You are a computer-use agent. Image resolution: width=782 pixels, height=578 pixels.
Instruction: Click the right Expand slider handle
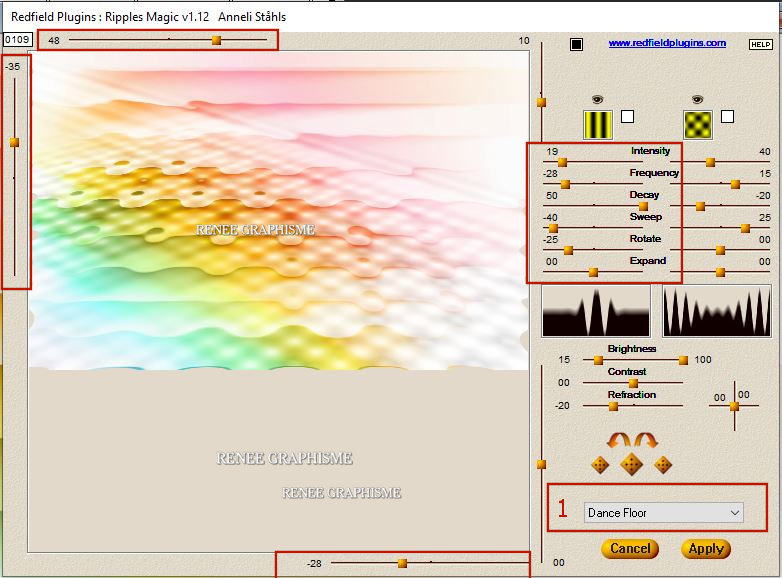(x=720, y=272)
